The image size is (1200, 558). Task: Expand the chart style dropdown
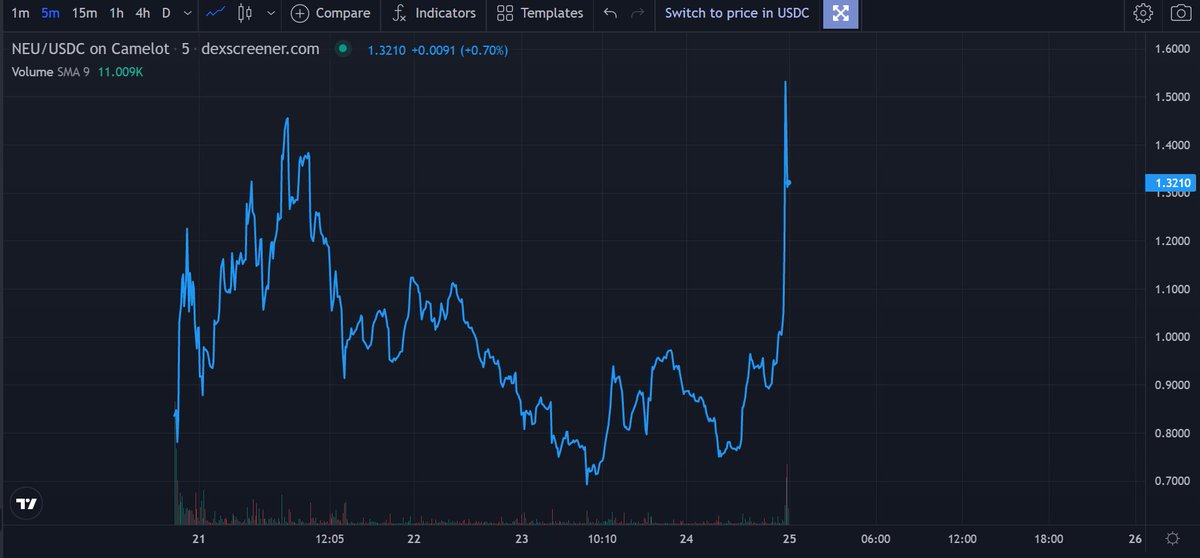pyautogui.click(x=271, y=13)
